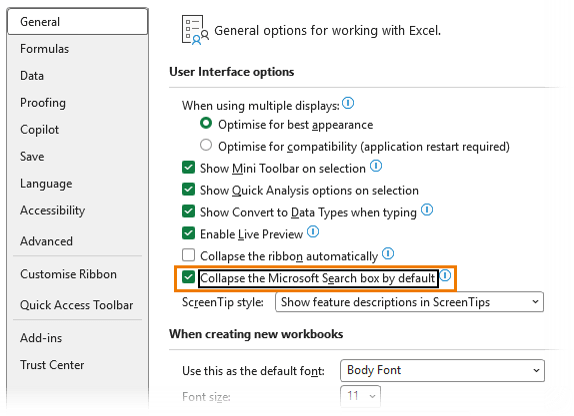Choose Optimise for compatibility radio option
Image resolution: width=574 pixels, height=416 pixels.
pyautogui.click(x=206, y=145)
